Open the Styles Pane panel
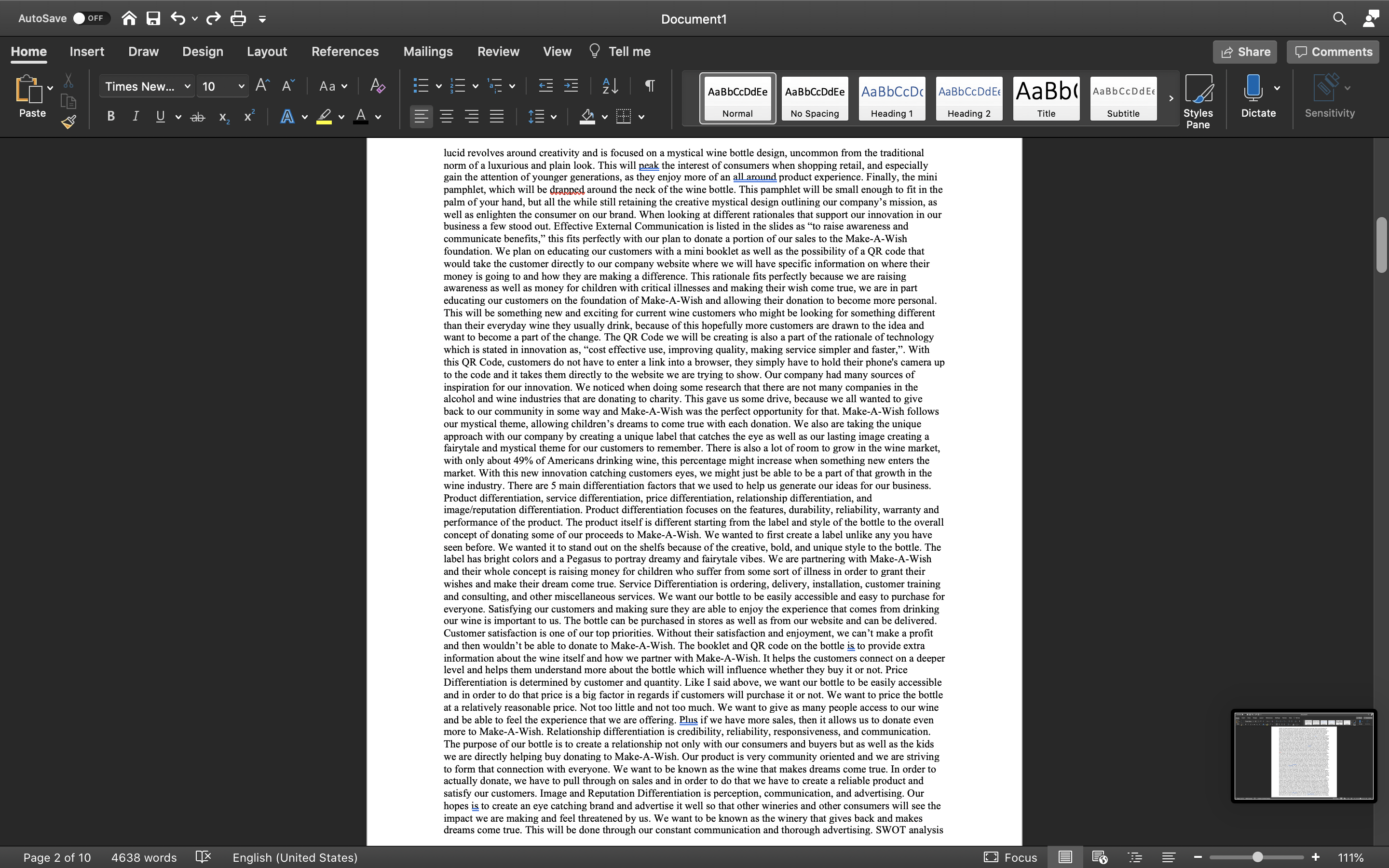This screenshot has width=1389, height=868. [x=1199, y=97]
